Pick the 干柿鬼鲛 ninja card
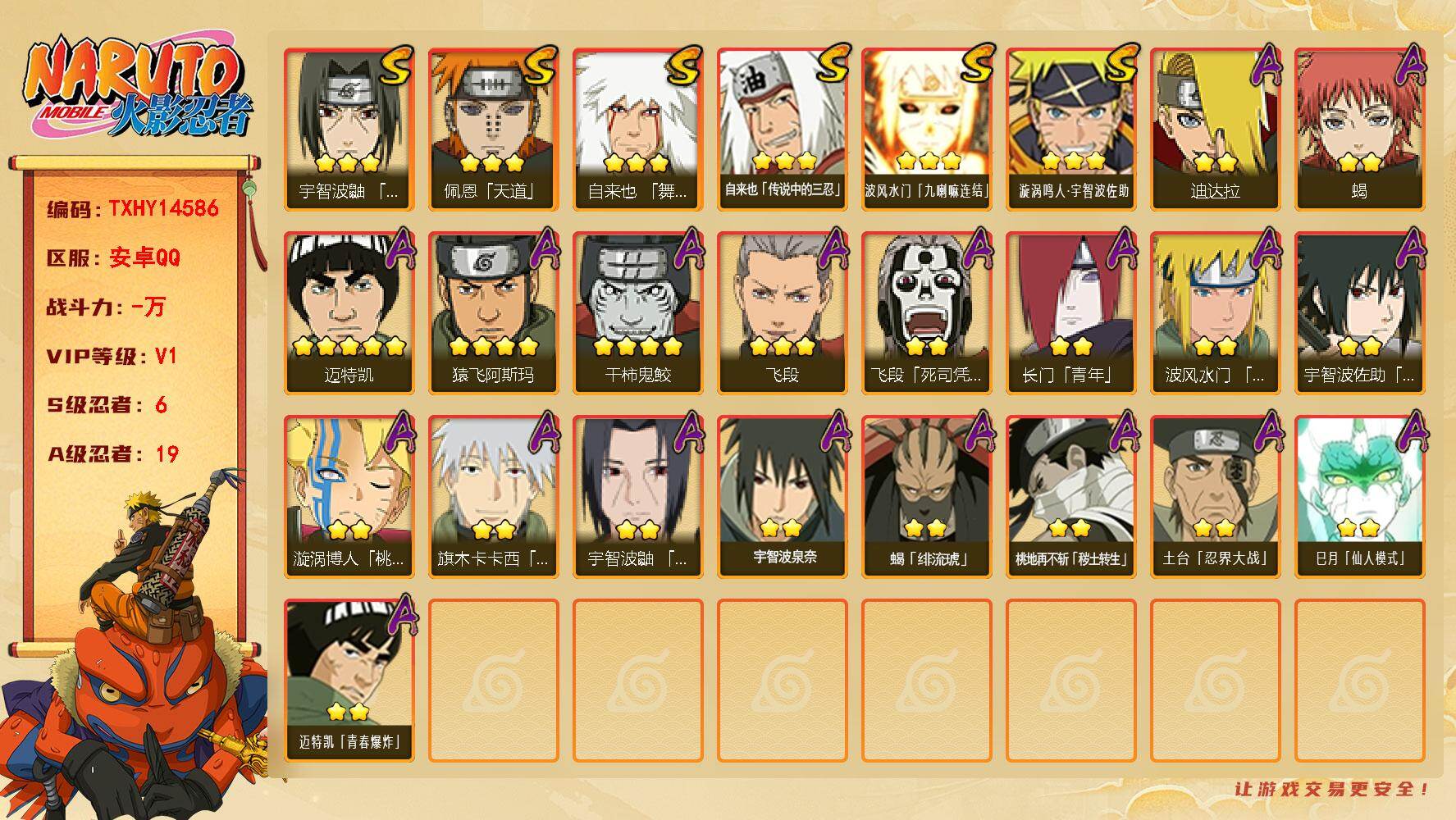 (x=637, y=313)
